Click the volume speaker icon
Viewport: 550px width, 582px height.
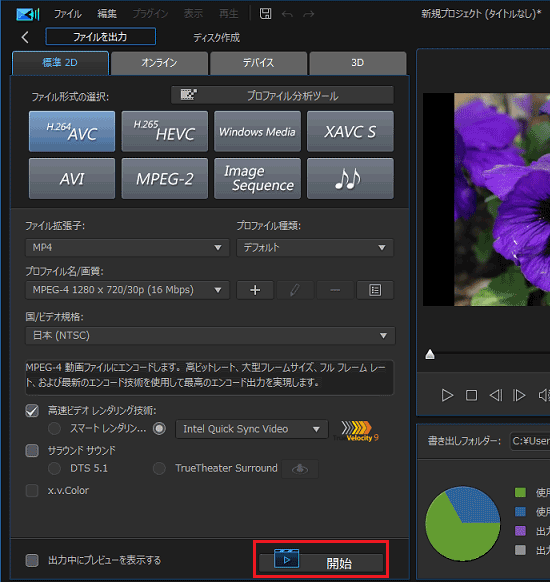544,395
